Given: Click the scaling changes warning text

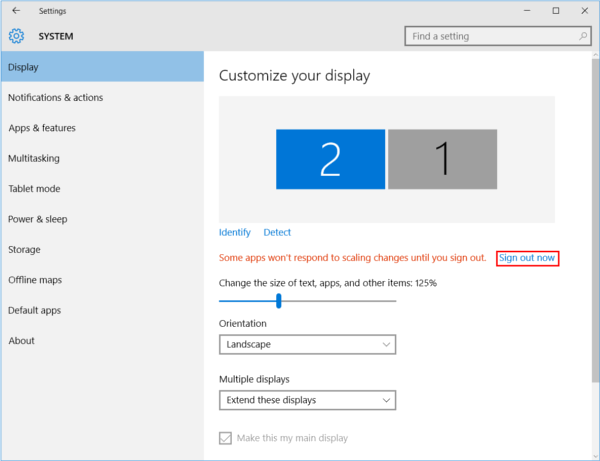Looking at the screenshot, I should pos(352,258).
